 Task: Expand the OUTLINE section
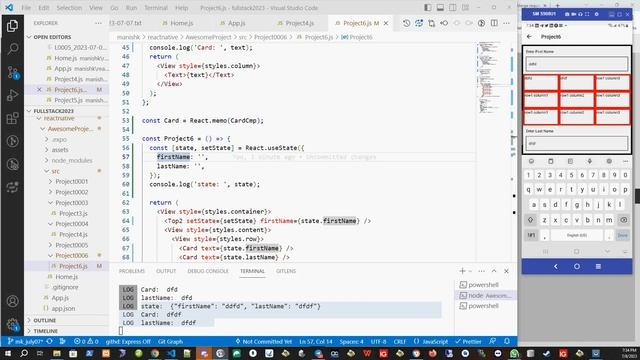pos(66,320)
